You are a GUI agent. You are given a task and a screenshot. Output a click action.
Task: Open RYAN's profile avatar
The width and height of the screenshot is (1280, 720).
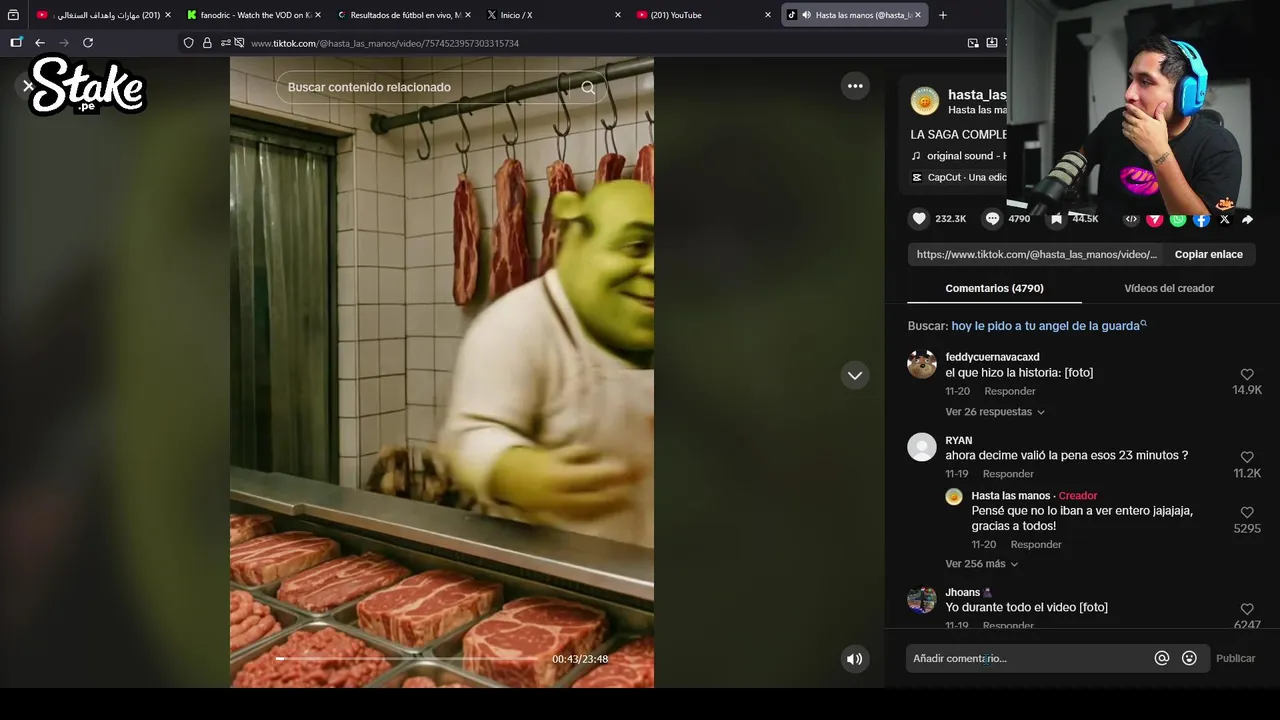click(921, 447)
